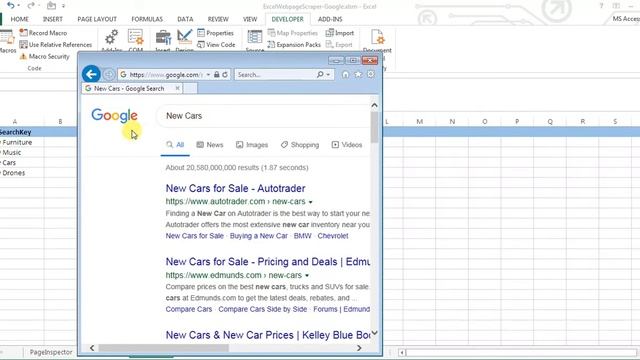Click Map Properties in XML group

click(292, 33)
